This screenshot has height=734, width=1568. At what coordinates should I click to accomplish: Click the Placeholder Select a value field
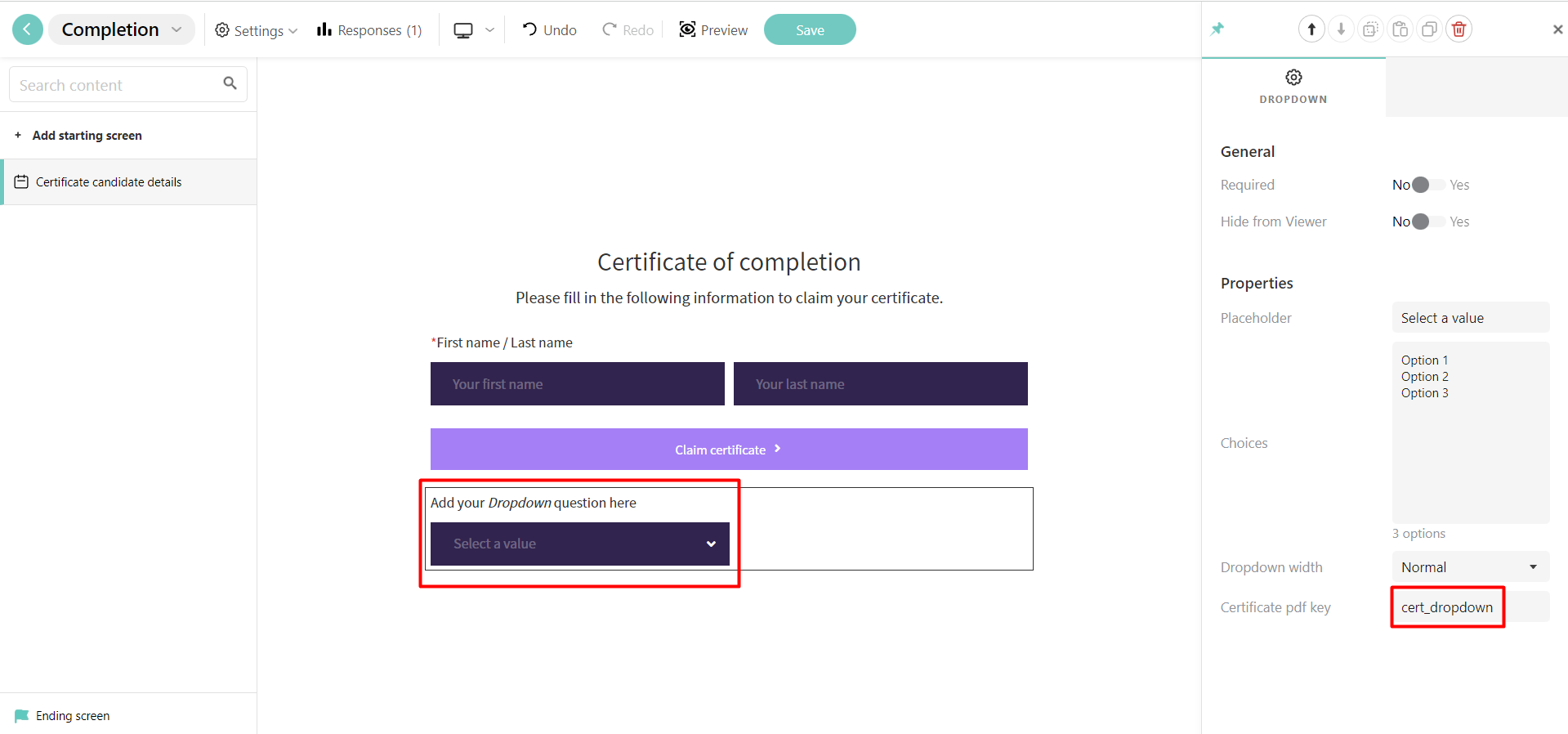tap(1471, 318)
